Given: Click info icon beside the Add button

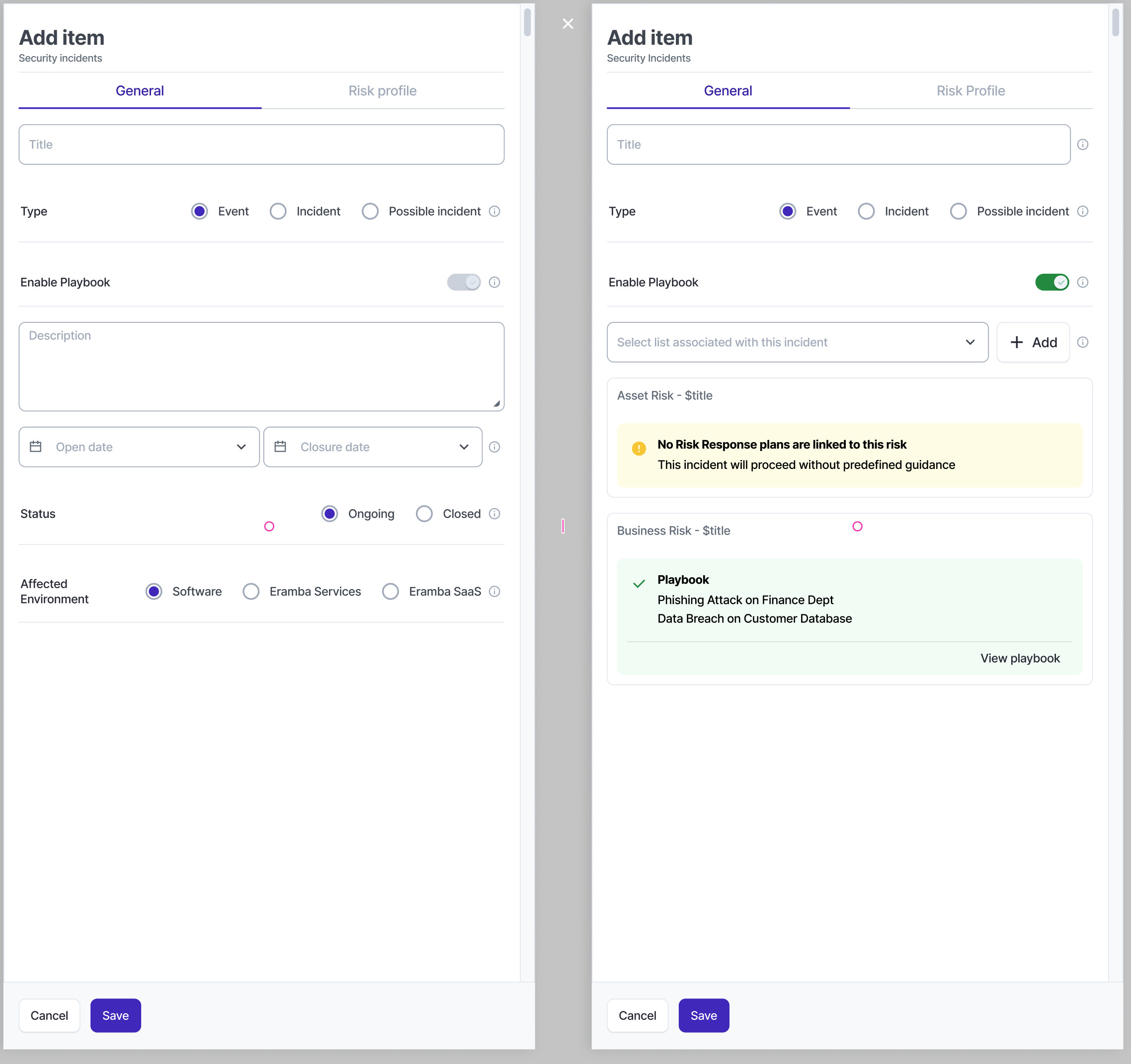Looking at the screenshot, I should [x=1083, y=342].
